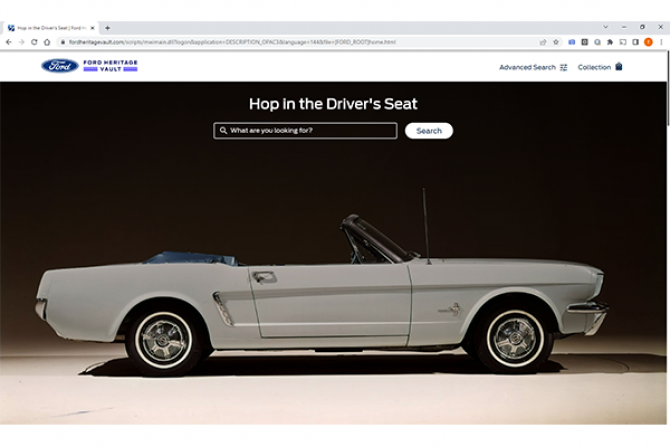Screen dimensions: 670x447
Task: Click the magnifier icon in search box
Action: (223, 131)
